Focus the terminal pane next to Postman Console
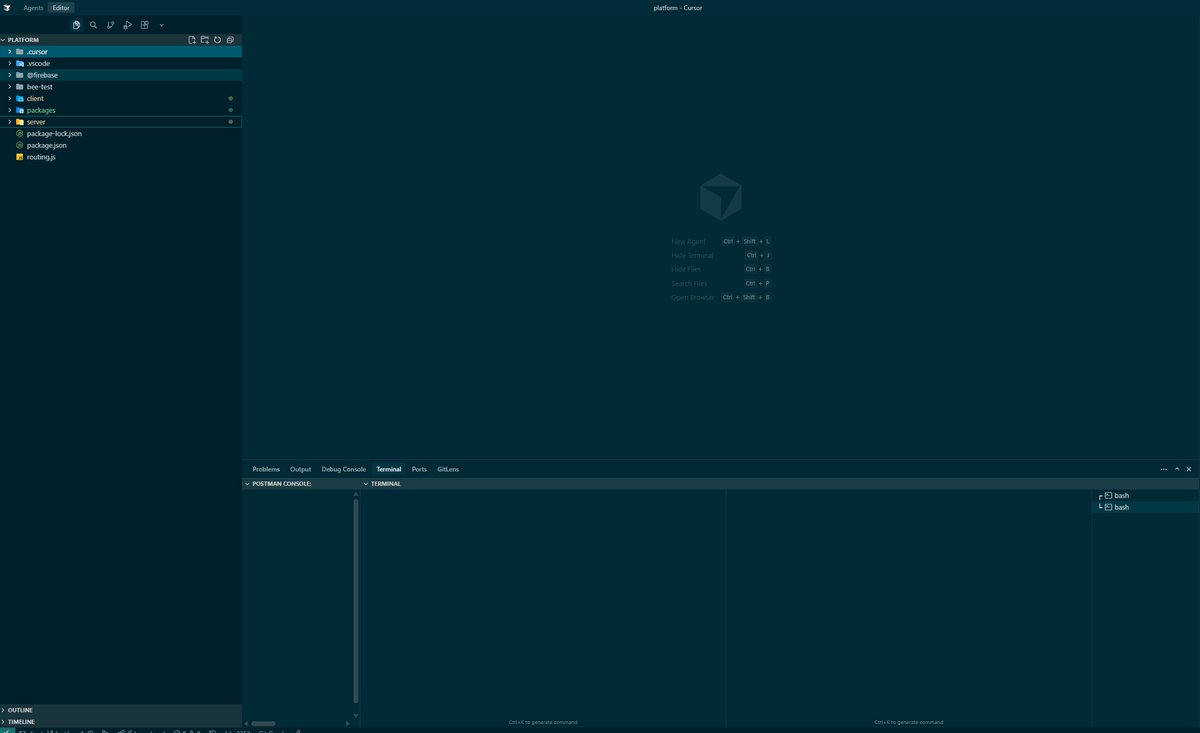 point(543,605)
